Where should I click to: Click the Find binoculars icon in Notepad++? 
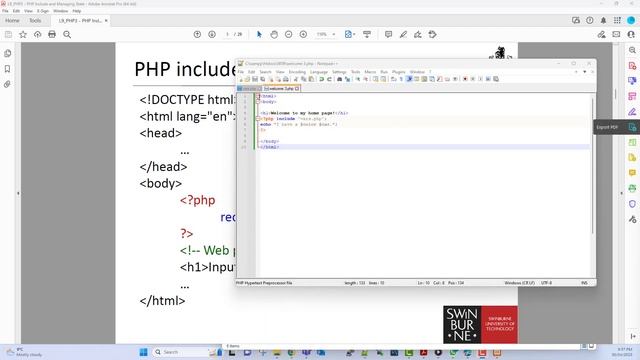point(339,79)
